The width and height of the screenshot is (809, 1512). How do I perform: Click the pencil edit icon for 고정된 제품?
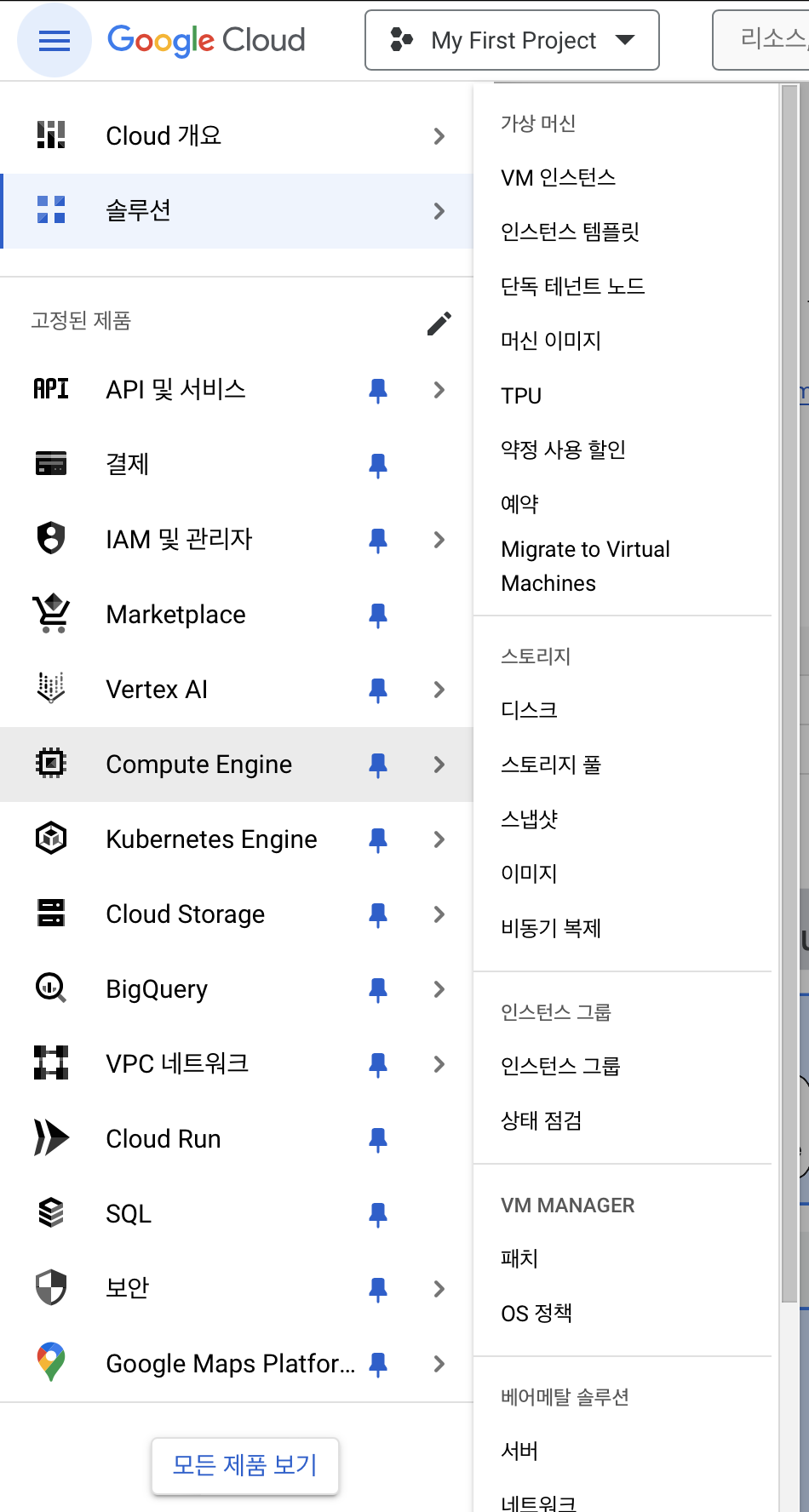(x=439, y=323)
